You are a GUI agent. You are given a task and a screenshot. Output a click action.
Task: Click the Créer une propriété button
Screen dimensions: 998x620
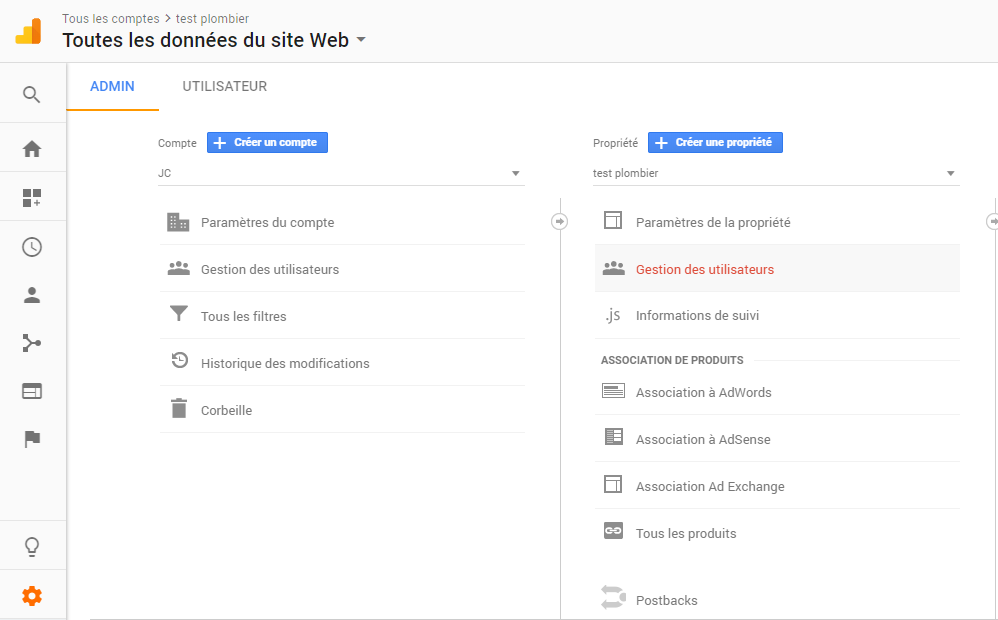715,143
